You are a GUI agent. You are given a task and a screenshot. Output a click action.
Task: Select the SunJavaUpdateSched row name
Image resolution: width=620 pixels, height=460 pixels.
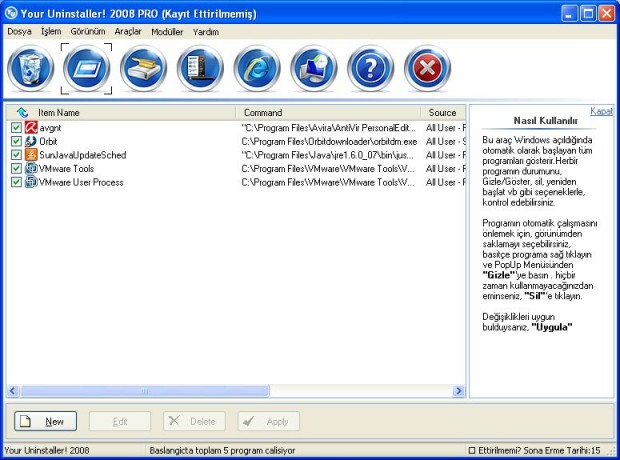click(x=83, y=155)
